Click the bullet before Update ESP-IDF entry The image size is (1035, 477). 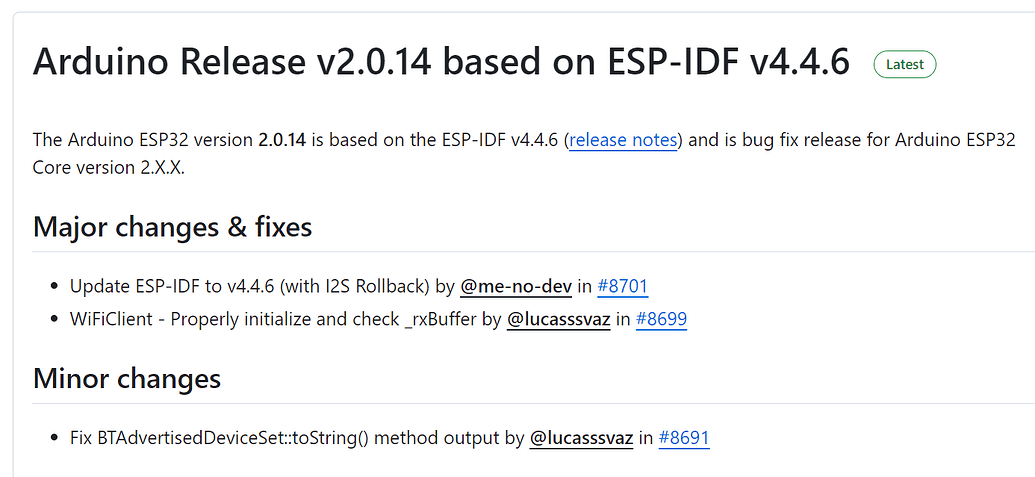[x=53, y=288]
